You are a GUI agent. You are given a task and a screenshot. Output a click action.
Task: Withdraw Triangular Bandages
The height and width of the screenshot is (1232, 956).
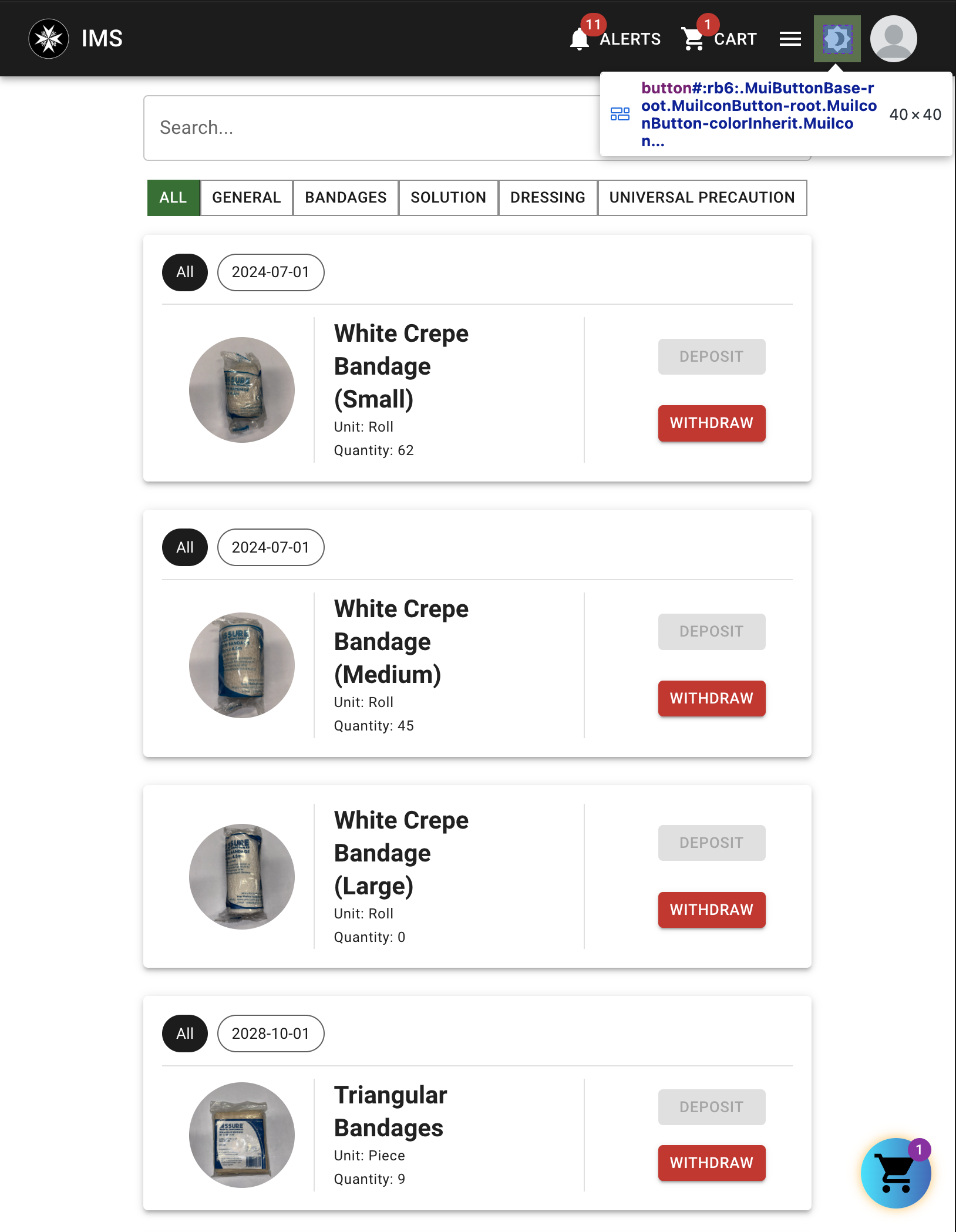[712, 1163]
